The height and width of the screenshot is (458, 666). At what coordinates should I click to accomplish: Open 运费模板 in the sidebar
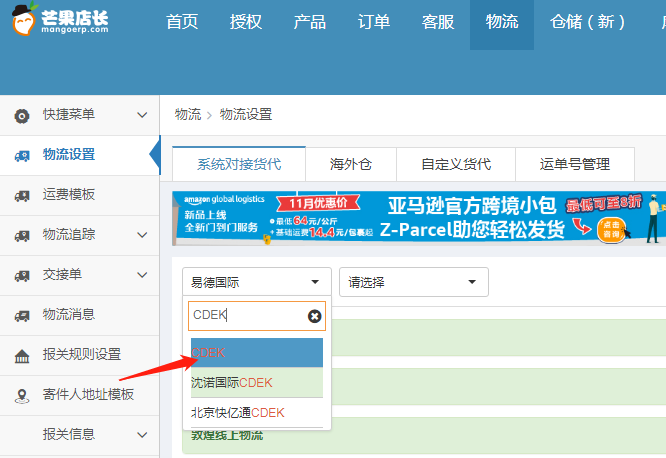click(79, 195)
